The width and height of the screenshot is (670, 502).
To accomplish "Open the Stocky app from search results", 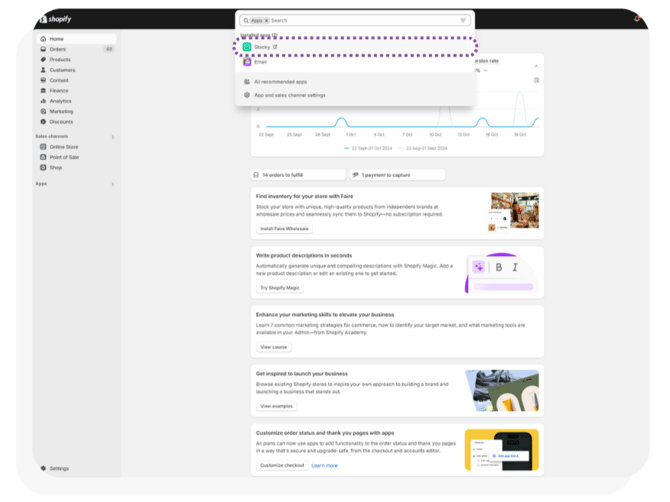I will coord(262,46).
